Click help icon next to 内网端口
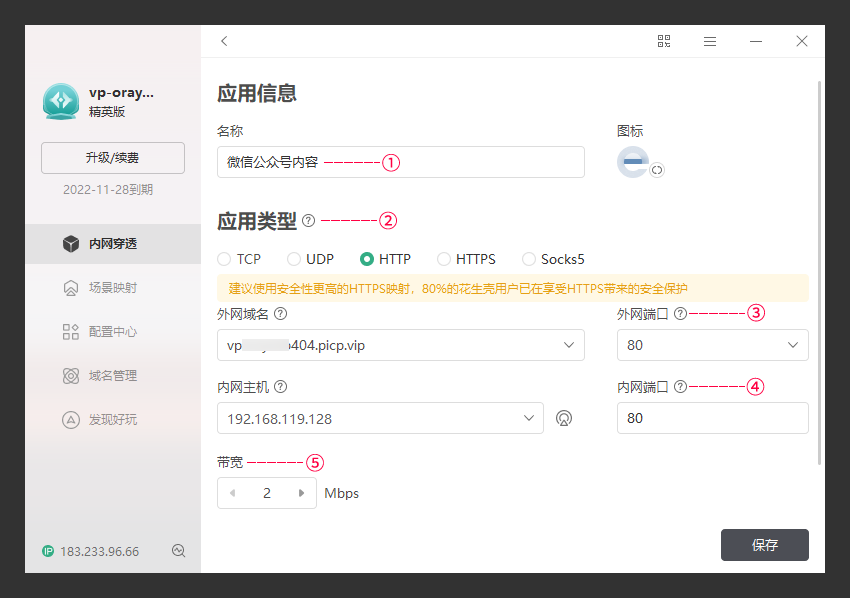 [680, 386]
